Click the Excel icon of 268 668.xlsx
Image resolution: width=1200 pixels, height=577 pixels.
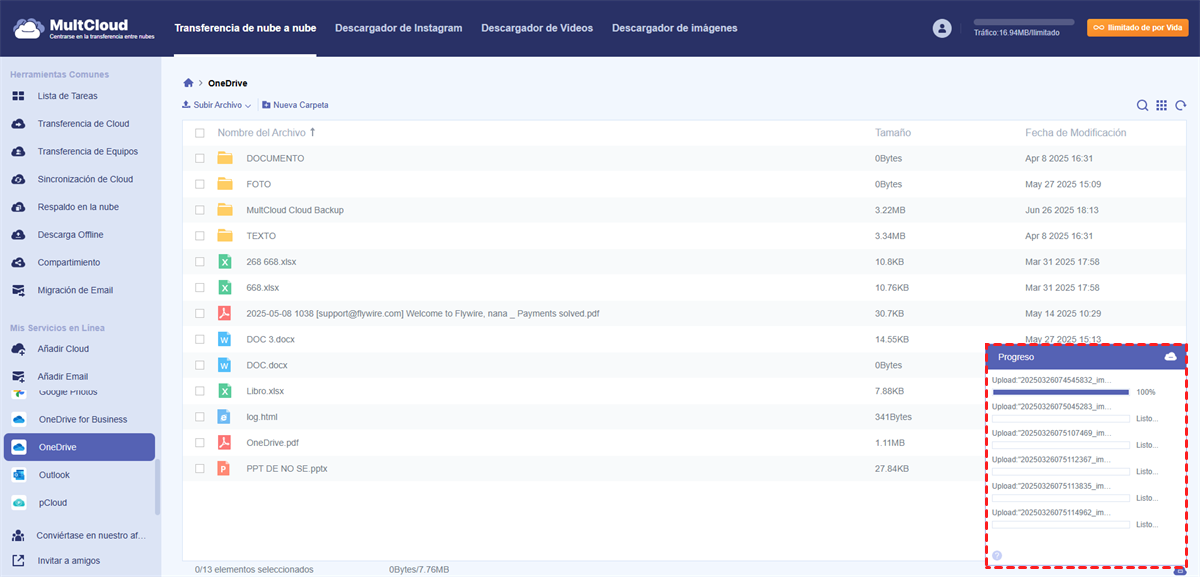pyautogui.click(x=225, y=262)
